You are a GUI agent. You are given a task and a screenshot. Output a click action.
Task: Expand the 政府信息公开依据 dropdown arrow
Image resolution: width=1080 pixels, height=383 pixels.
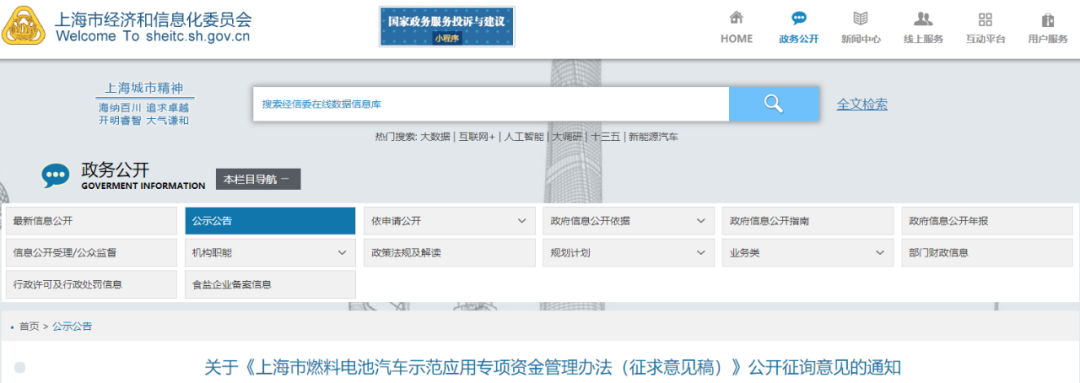tap(700, 221)
